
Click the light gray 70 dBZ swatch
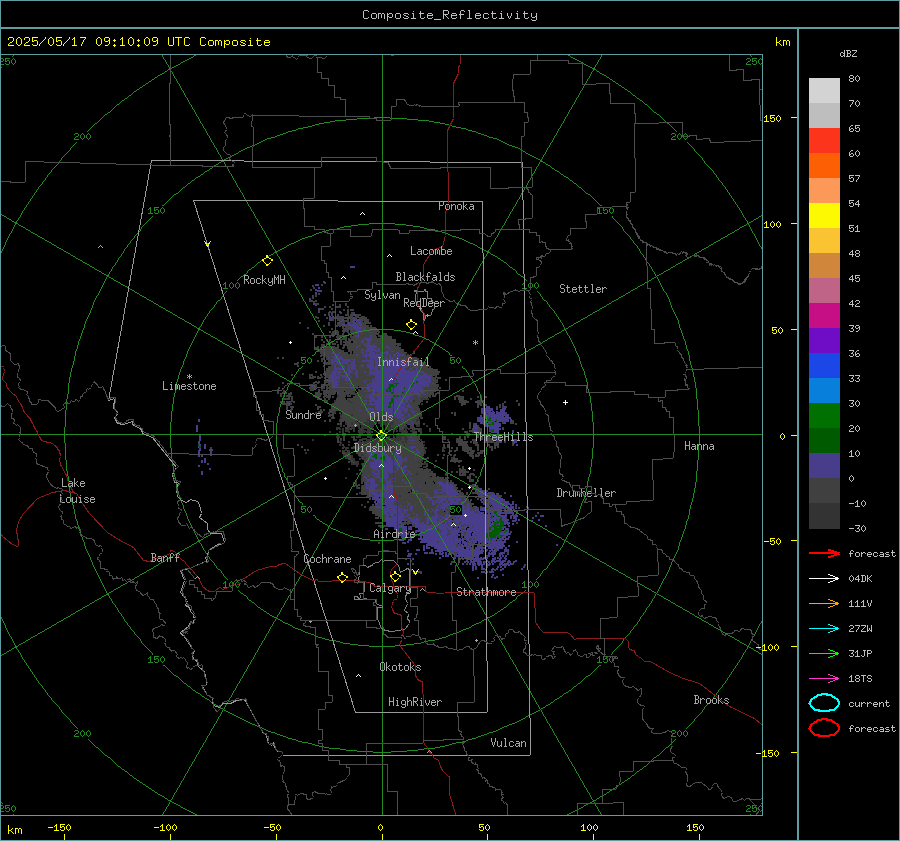824,91
